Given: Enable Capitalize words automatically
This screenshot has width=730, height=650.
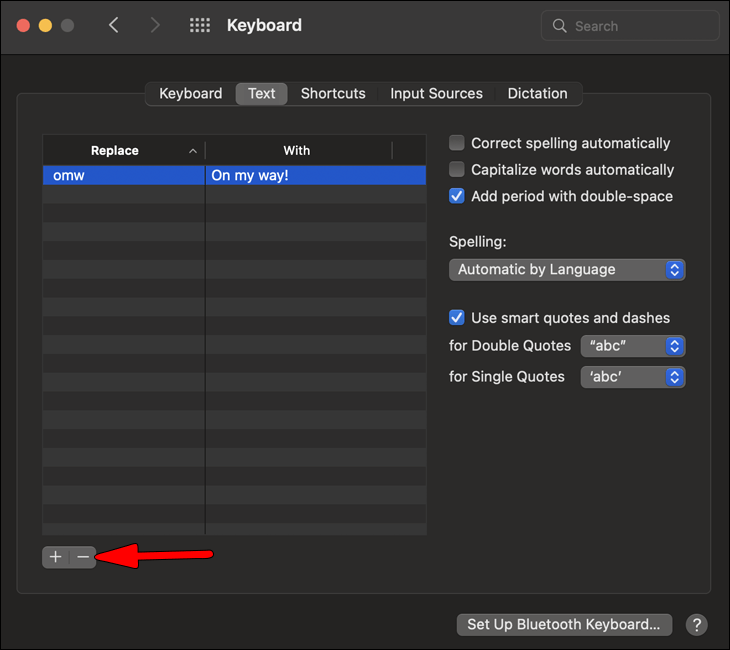Looking at the screenshot, I should tap(457, 170).
